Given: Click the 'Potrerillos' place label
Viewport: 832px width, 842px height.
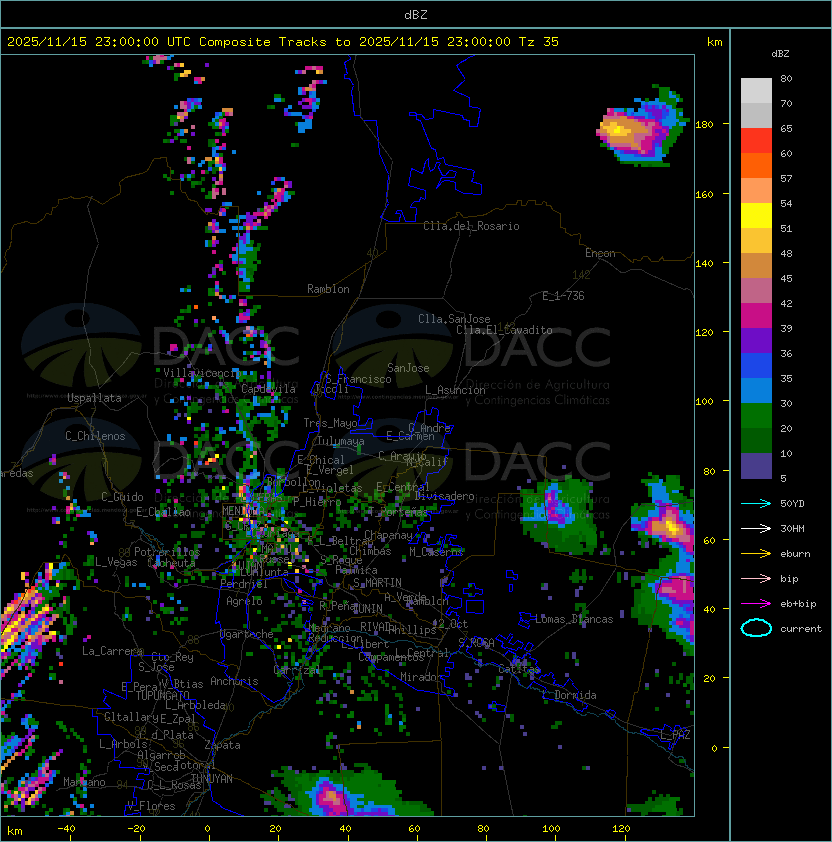Looking at the screenshot, I should pos(167,552).
